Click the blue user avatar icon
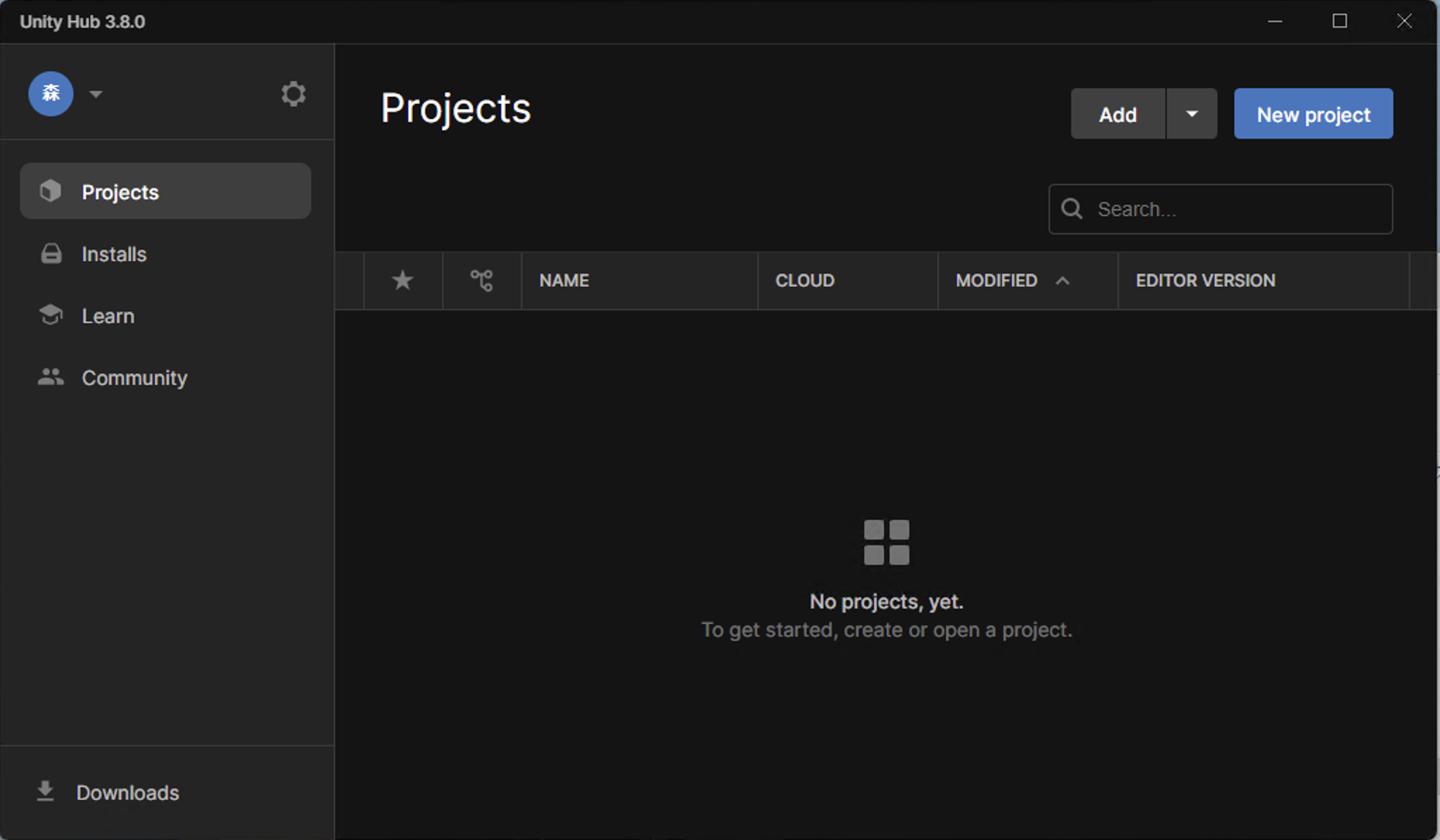 51,94
